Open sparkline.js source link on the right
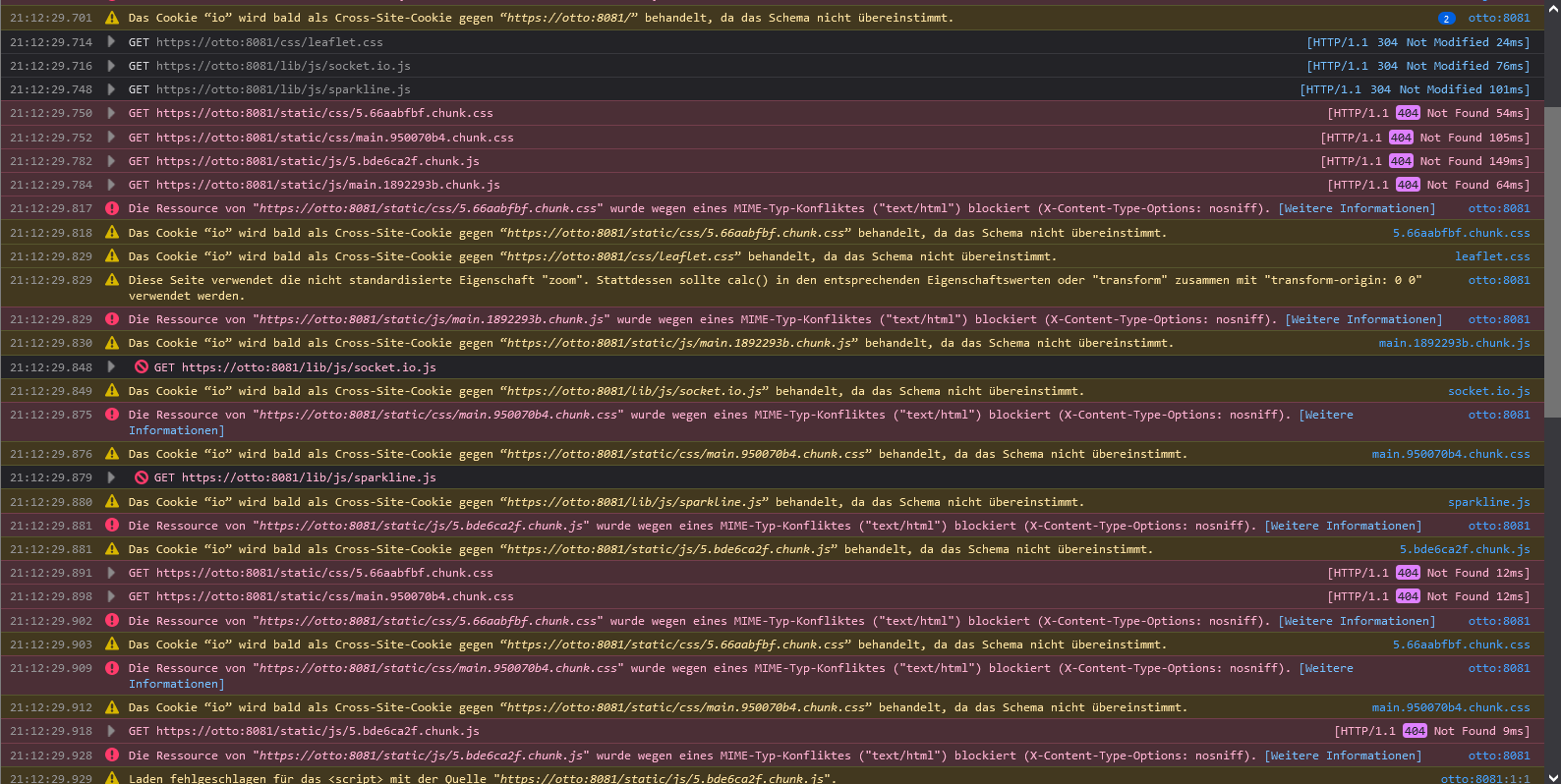Screen dimensions: 1561x784 (x=1489, y=502)
